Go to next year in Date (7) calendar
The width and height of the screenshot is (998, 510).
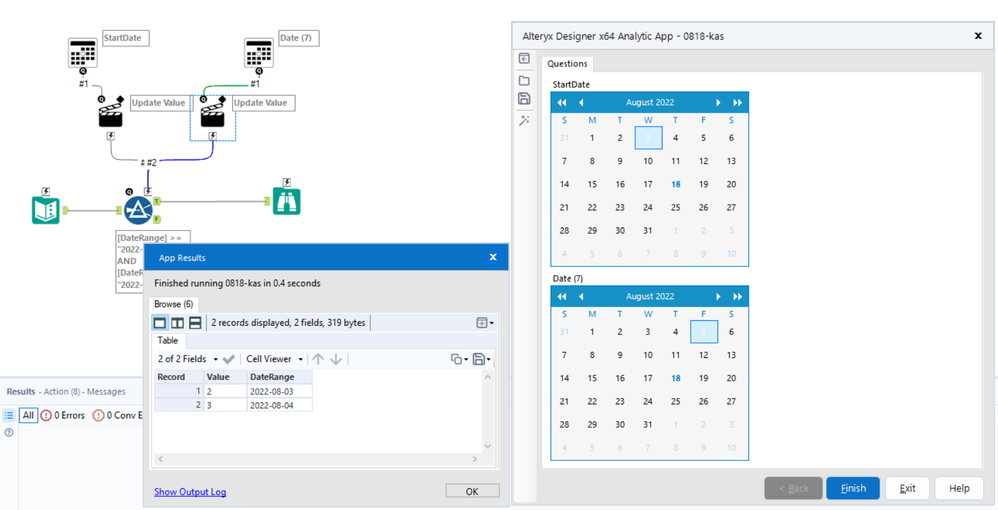tap(737, 297)
